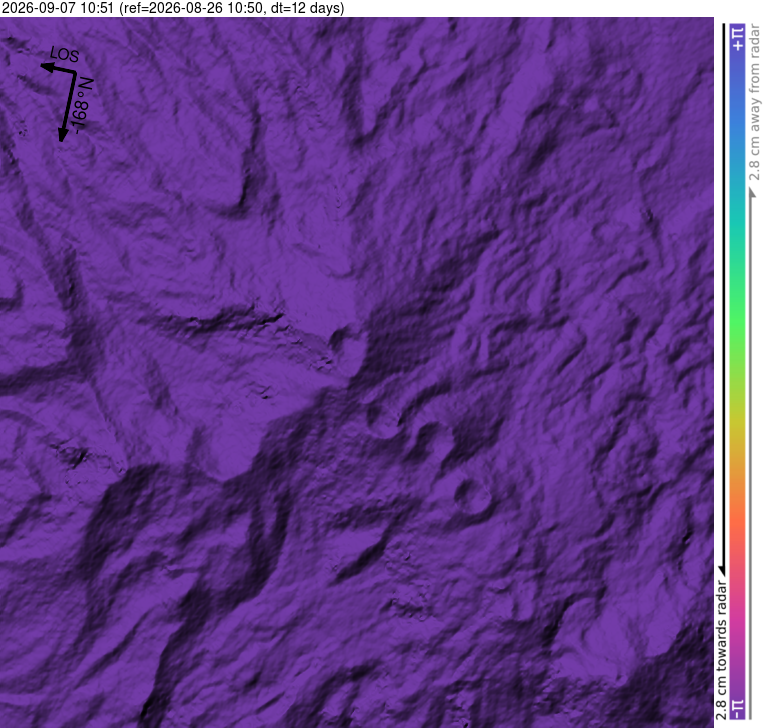Click the dt=12 days text in the title
The width and height of the screenshot is (763, 728).
coord(305,8)
